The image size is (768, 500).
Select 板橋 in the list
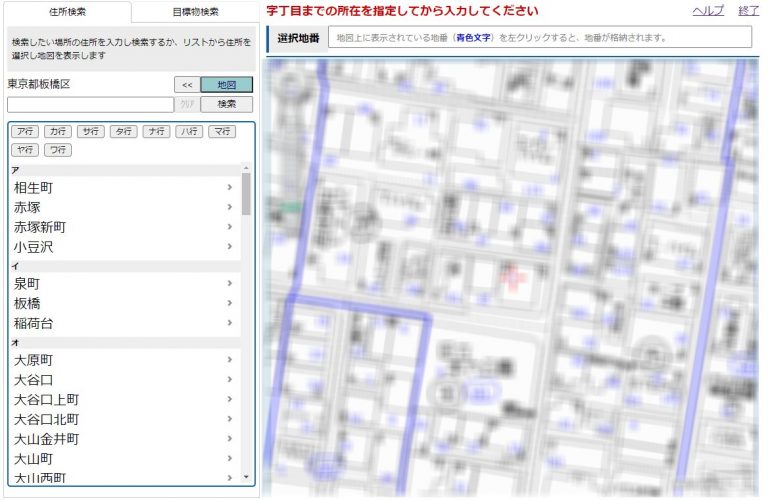125,303
